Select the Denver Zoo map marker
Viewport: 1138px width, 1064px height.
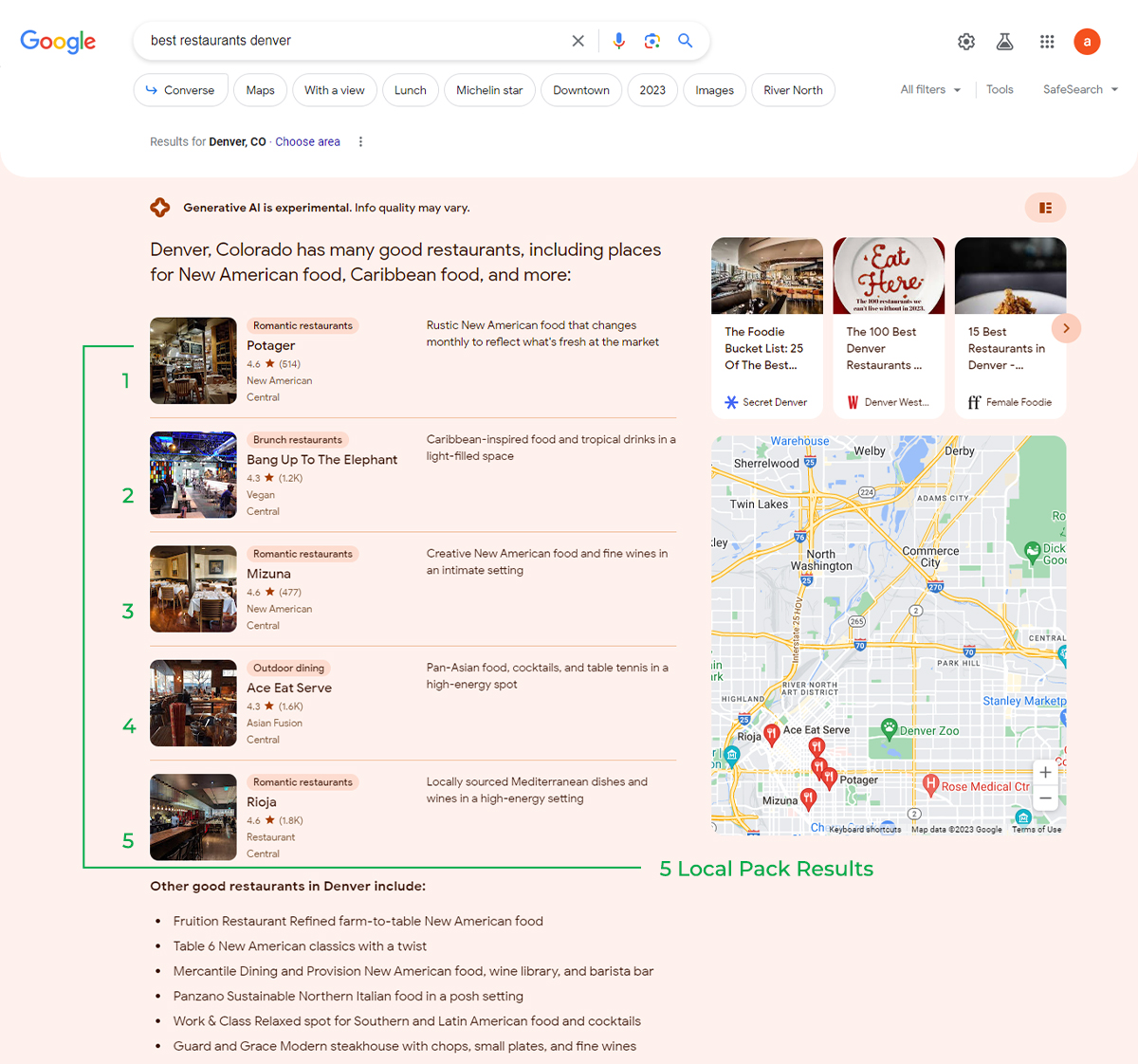pos(889,728)
